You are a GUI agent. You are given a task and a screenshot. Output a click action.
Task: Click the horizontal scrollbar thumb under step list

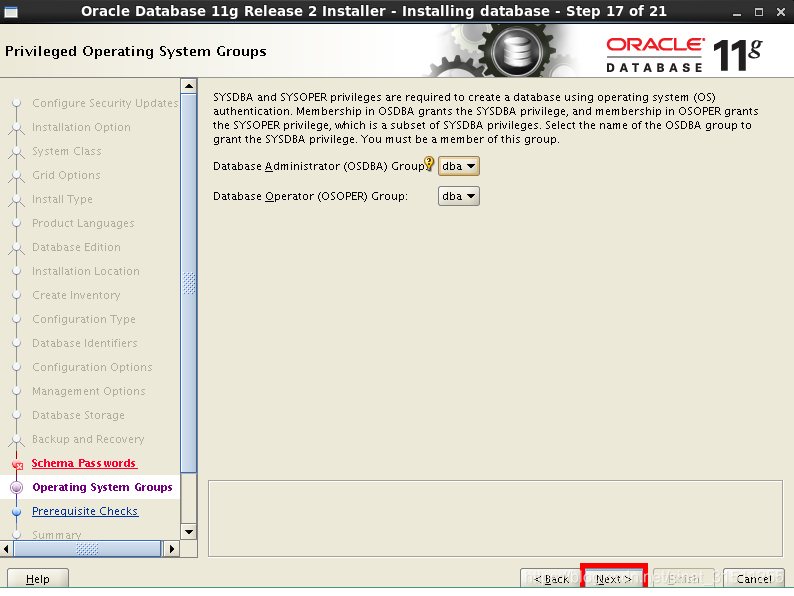point(87,548)
